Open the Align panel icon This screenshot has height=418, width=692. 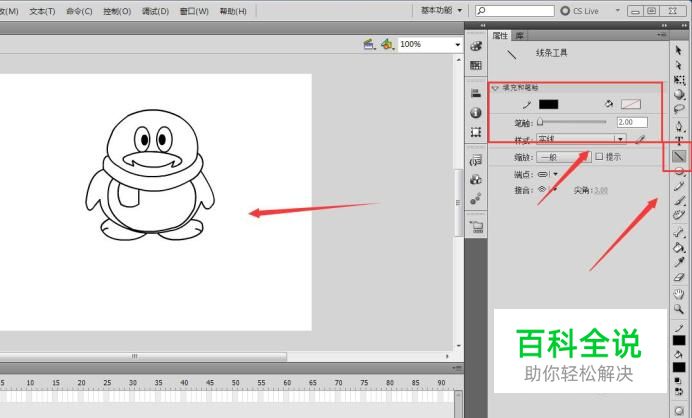476,93
